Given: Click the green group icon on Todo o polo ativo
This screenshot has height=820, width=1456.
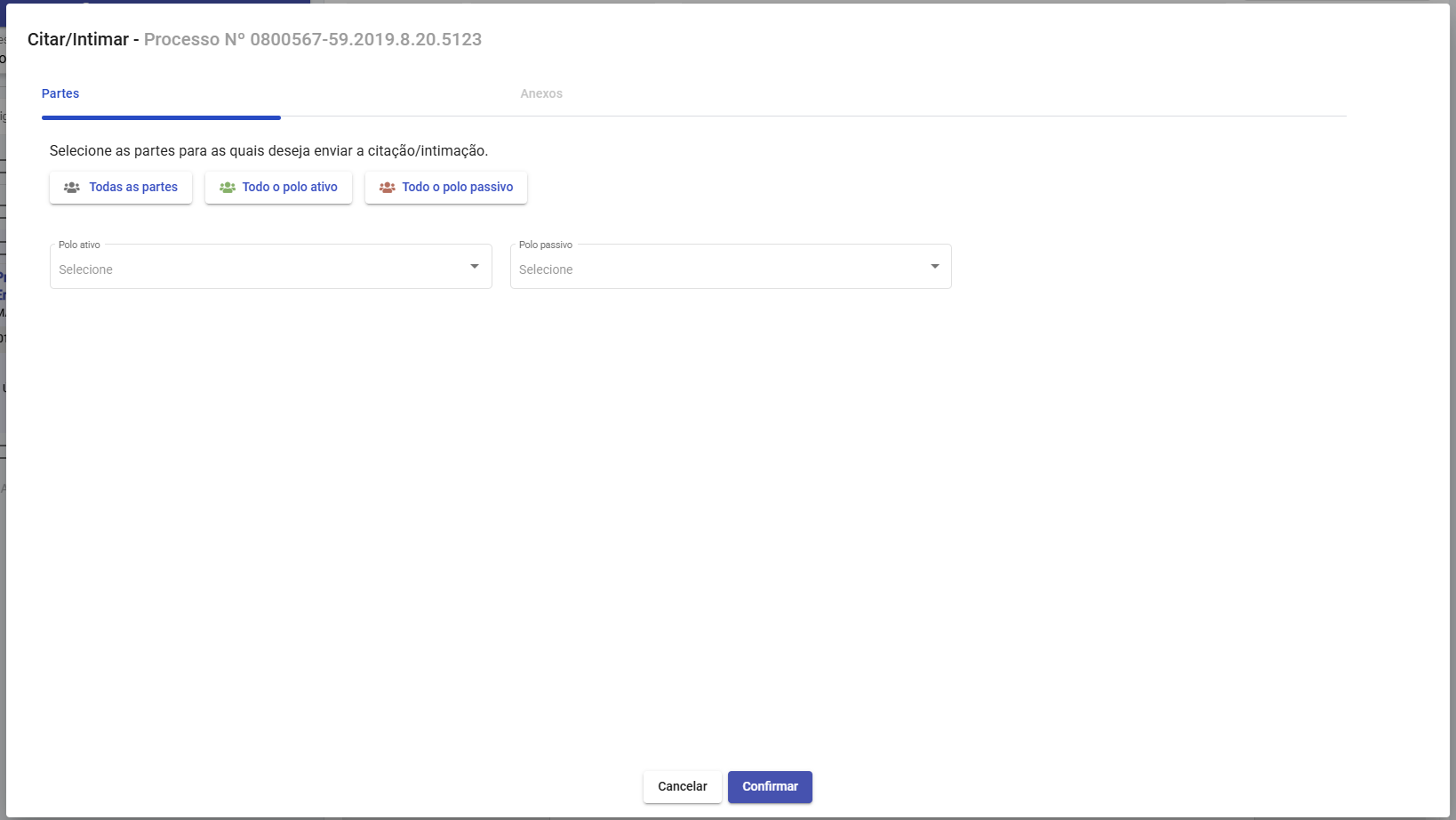Looking at the screenshot, I should tap(228, 188).
